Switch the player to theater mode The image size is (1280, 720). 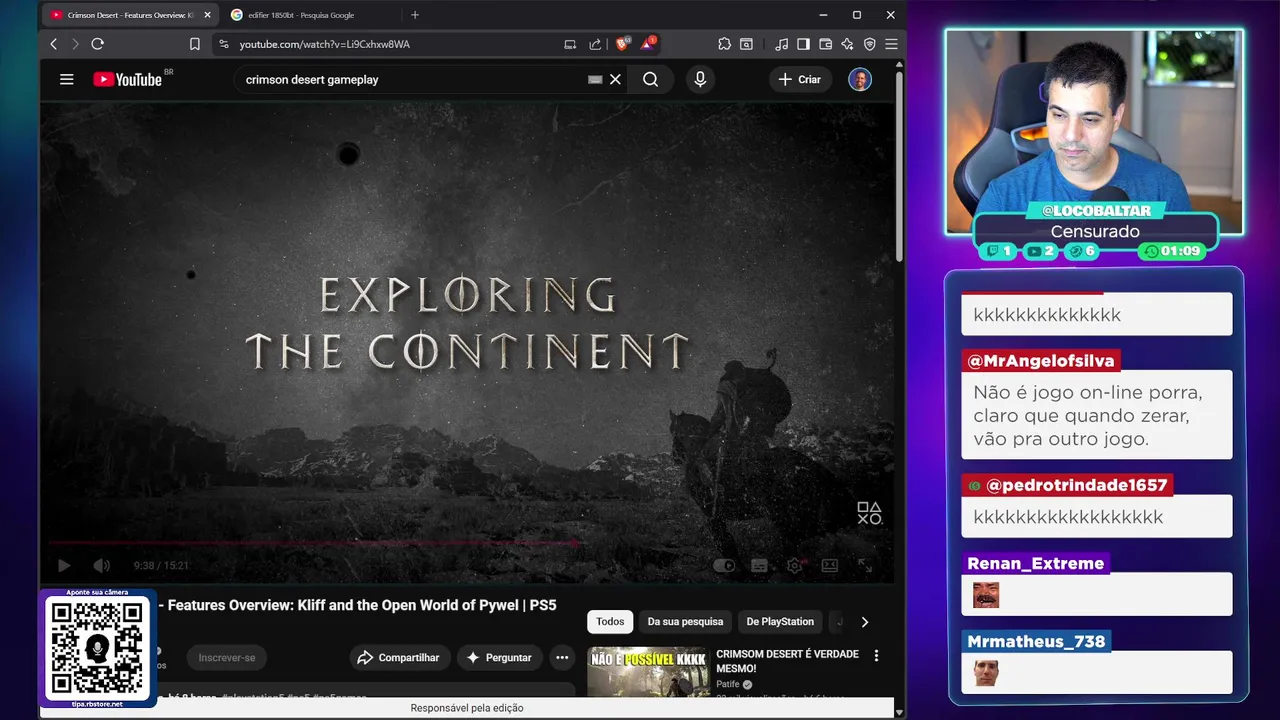[829, 566]
